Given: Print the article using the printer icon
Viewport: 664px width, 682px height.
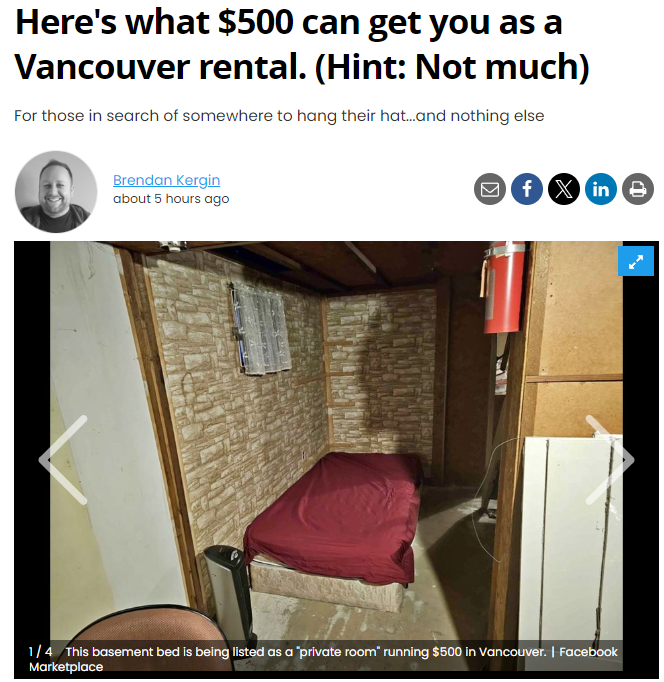Looking at the screenshot, I should 637,189.
